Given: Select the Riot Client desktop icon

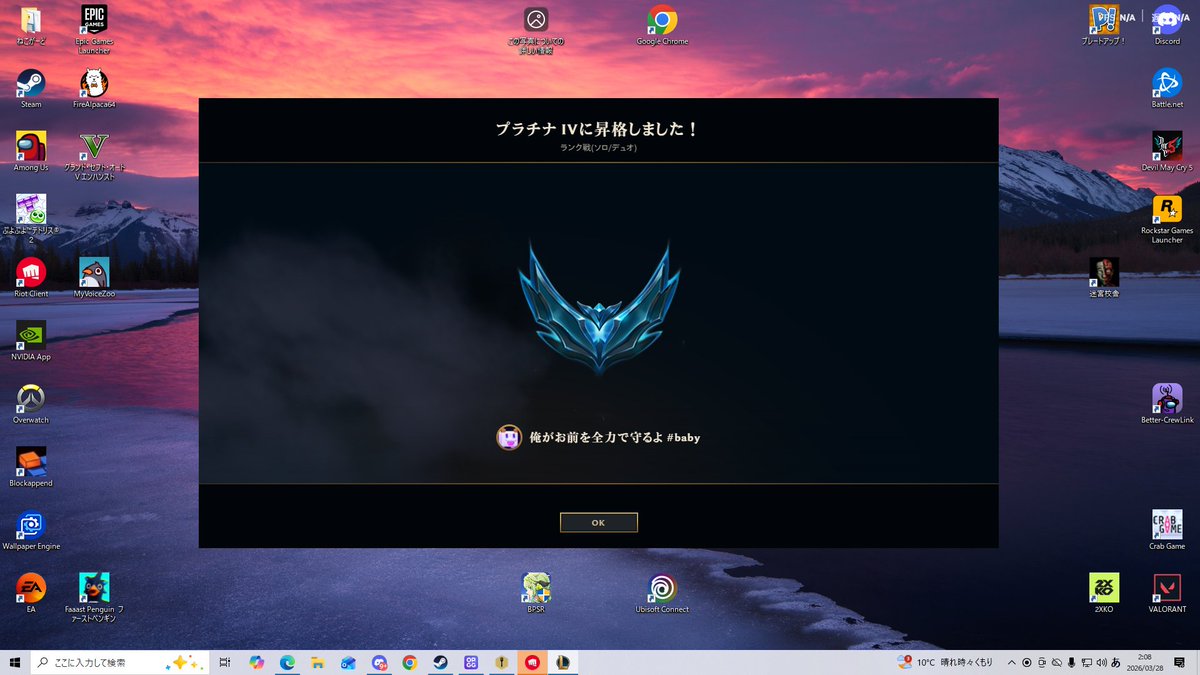Looking at the screenshot, I should point(31,278).
